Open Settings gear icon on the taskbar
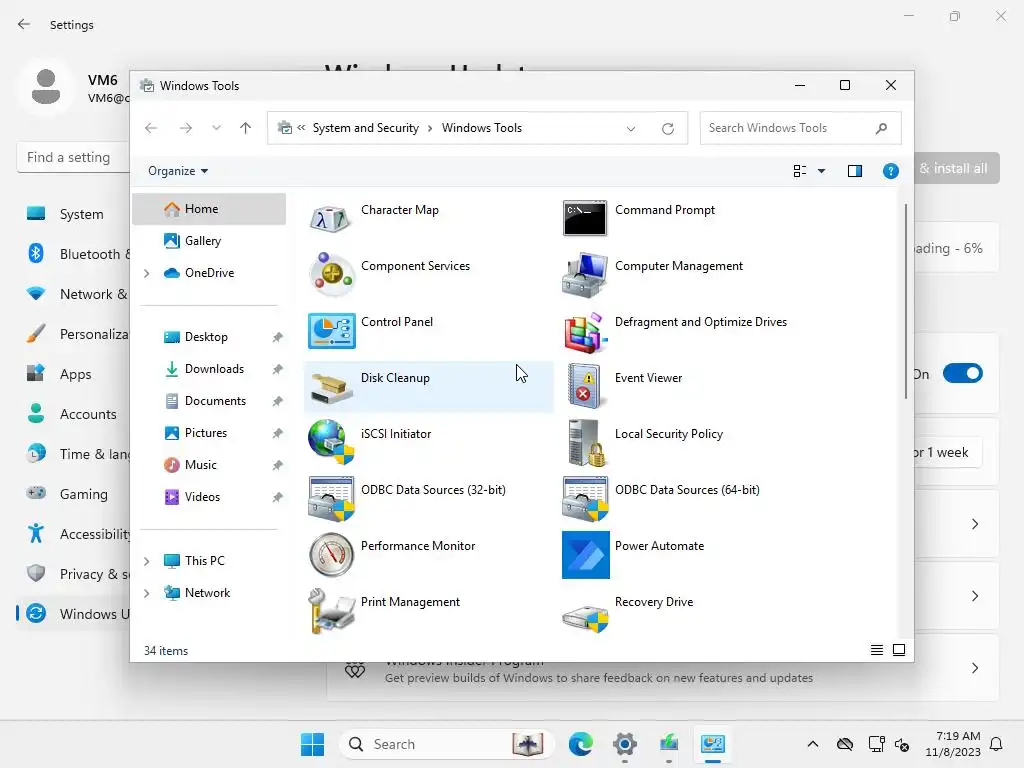 coord(625,744)
